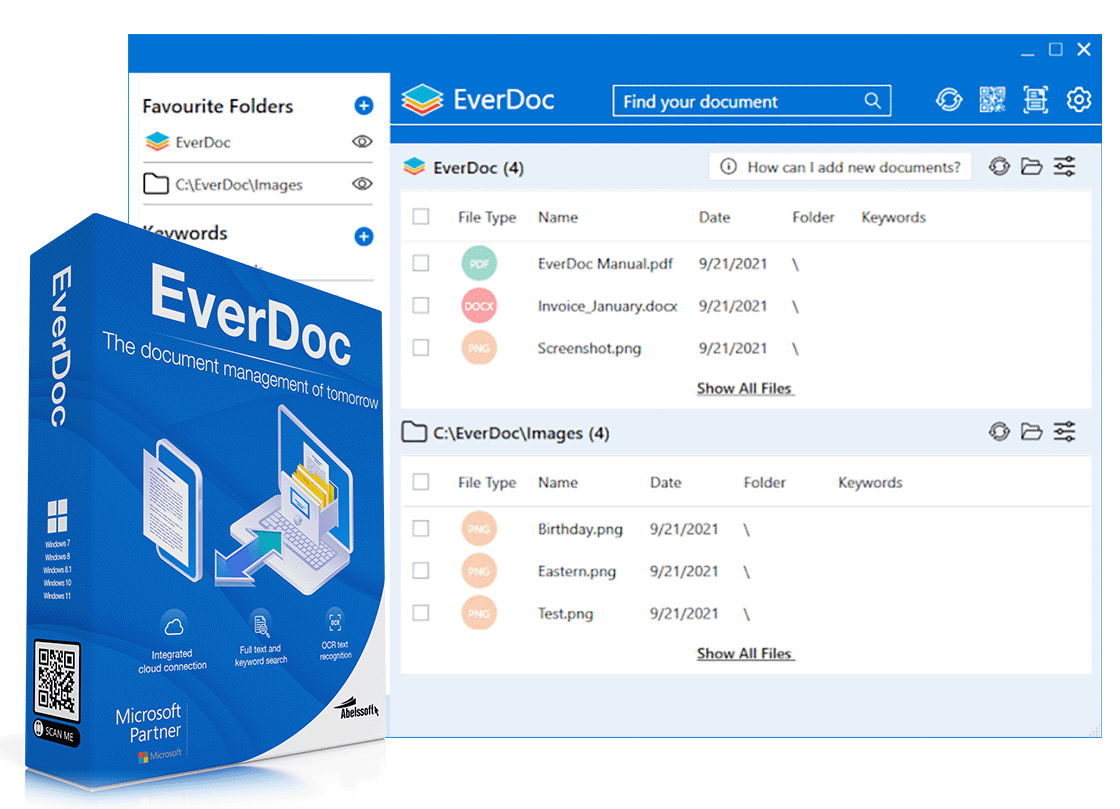Check select-all box in Images table header

tap(421, 482)
